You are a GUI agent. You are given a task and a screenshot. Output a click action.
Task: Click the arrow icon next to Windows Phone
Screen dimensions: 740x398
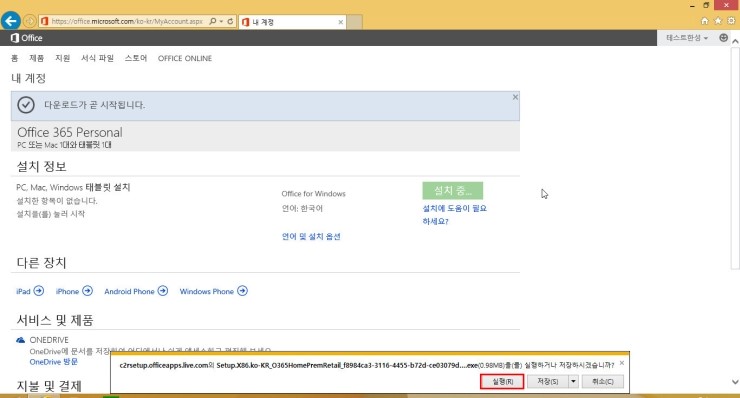pyautogui.click(x=242, y=291)
